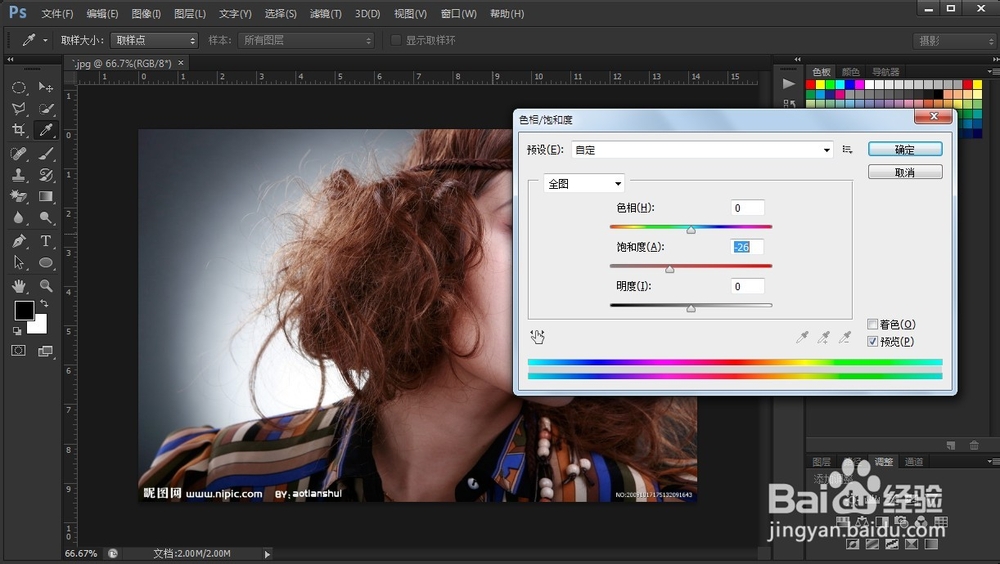Uncheck the 预览 (Preview) checkbox
Screen dimensions: 1000x564
872,341
